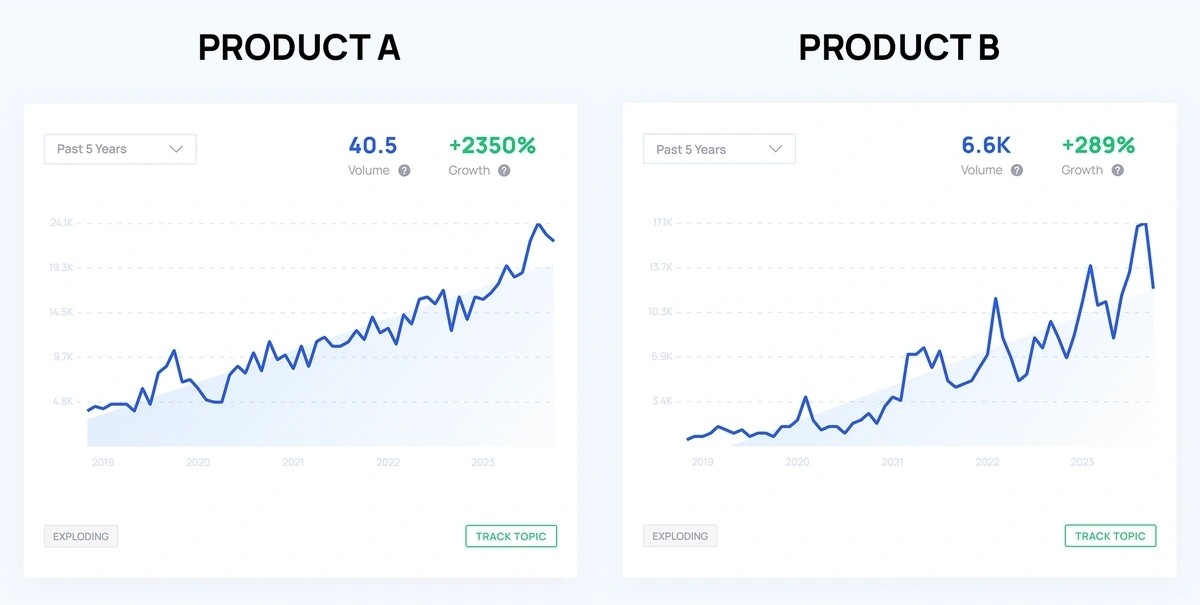The height and width of the screenshot is (605, 1200).
Task: Click Product B 6.6K volume value
Action: (987, 146)
